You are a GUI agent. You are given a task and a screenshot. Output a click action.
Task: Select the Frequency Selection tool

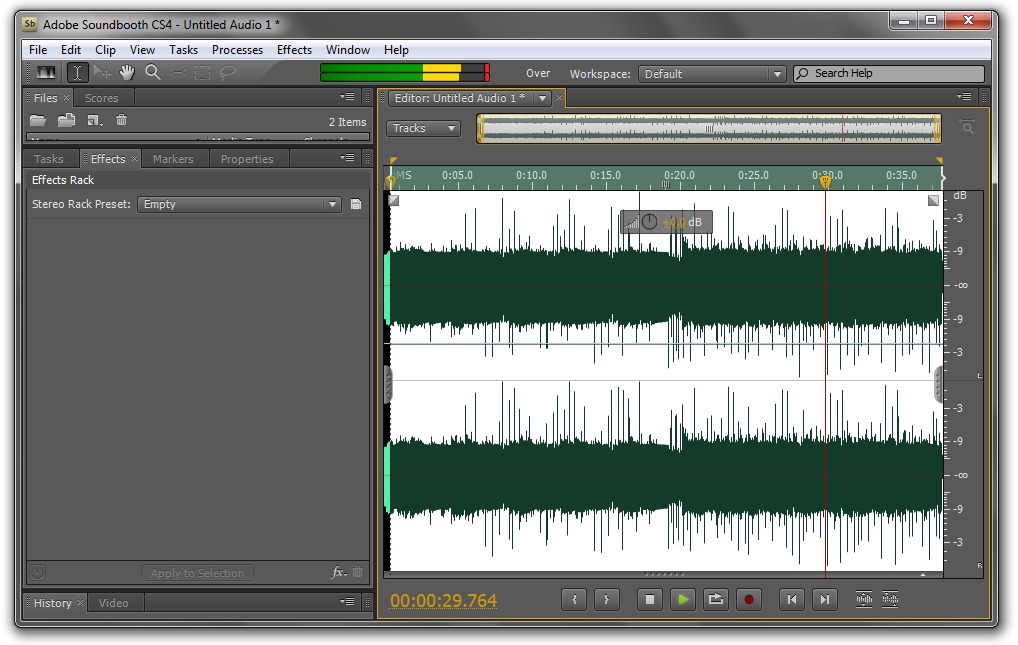pos(178,73)
